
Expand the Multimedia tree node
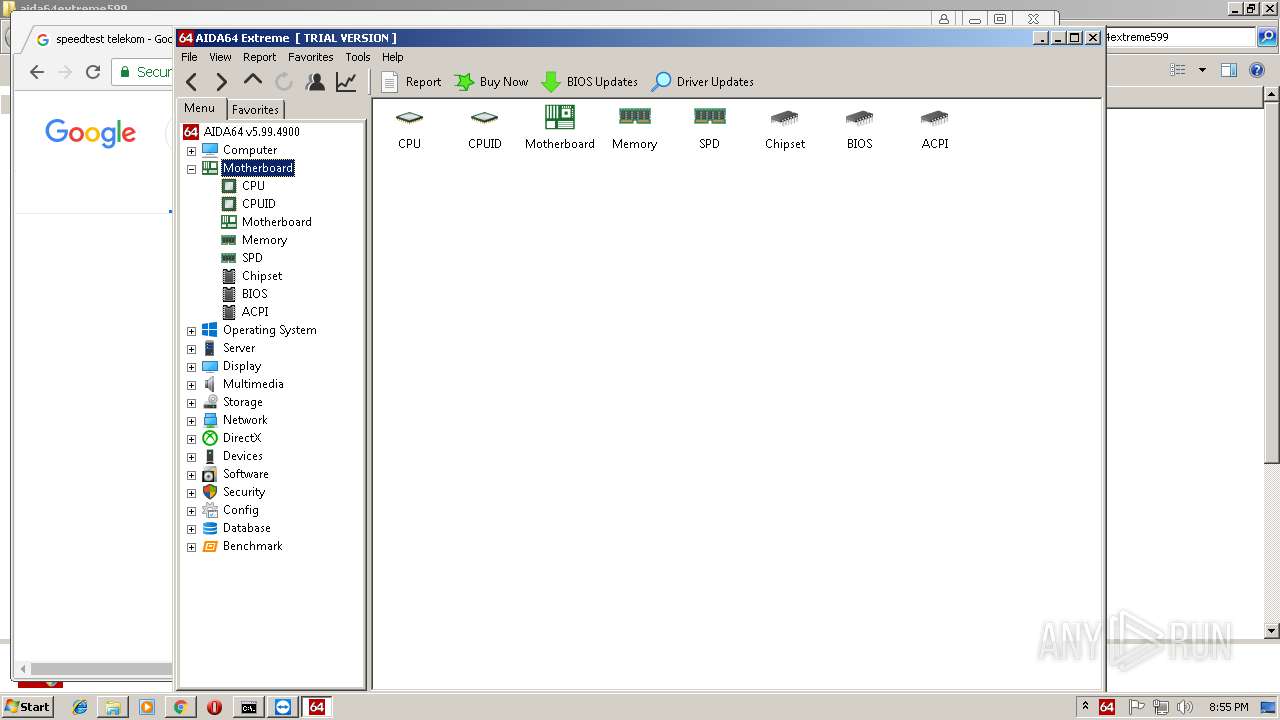pos(191,384)
